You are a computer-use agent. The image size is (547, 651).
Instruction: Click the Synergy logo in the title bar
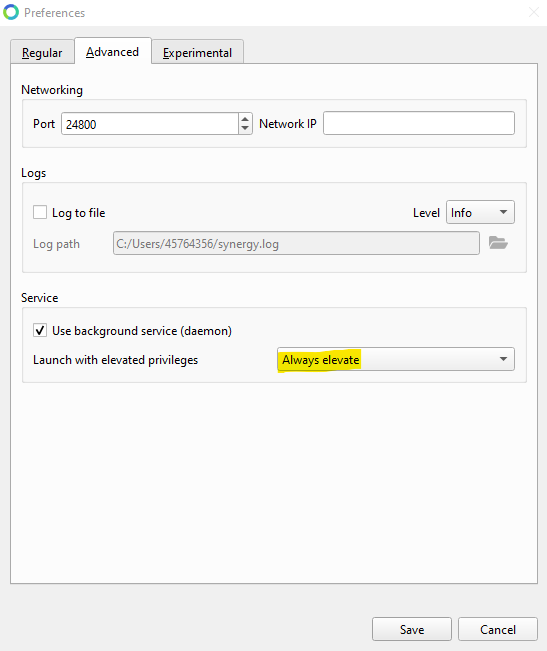click(x=11, y=12)
